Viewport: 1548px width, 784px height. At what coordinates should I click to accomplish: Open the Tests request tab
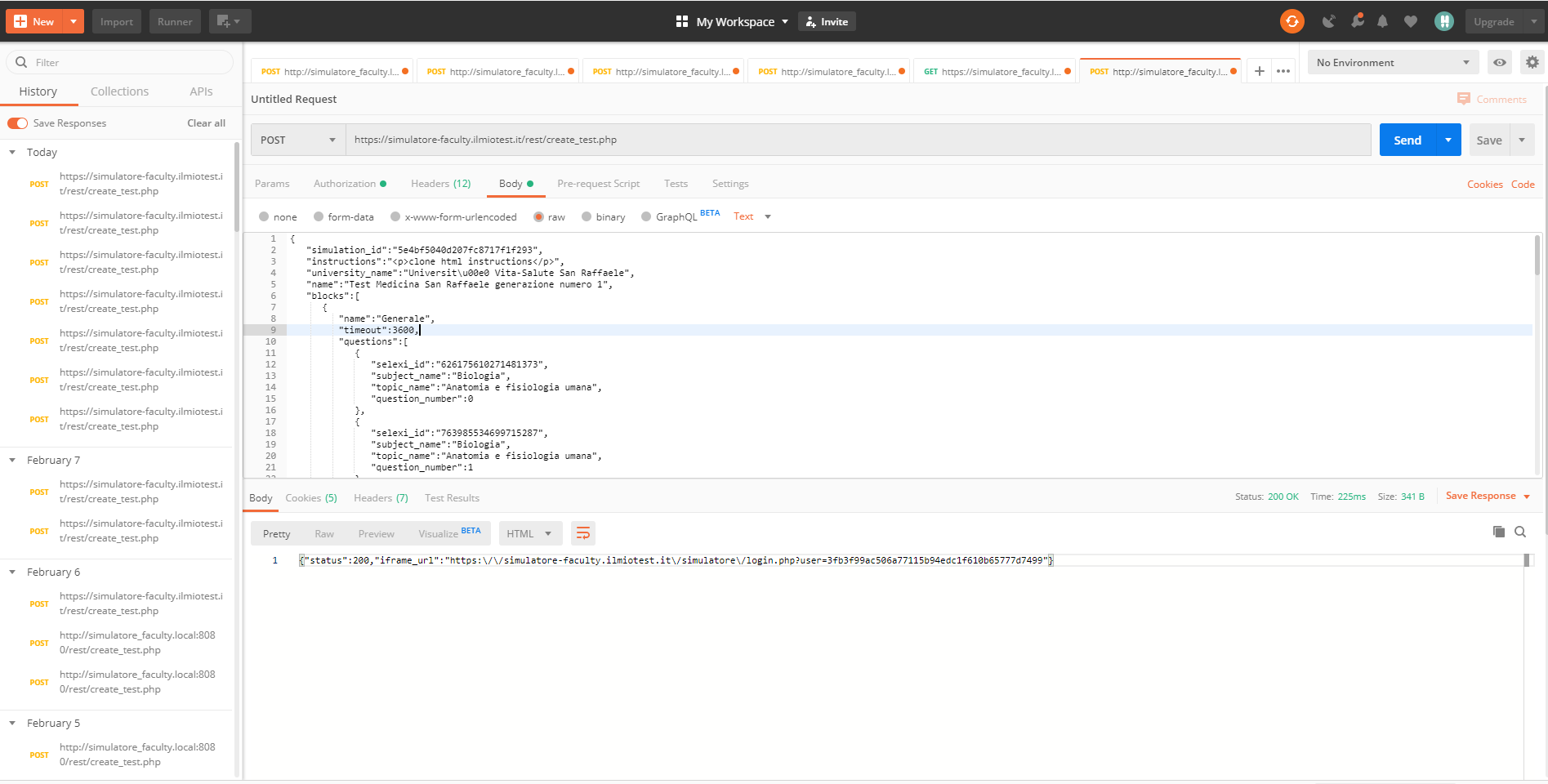coord(676,184)
